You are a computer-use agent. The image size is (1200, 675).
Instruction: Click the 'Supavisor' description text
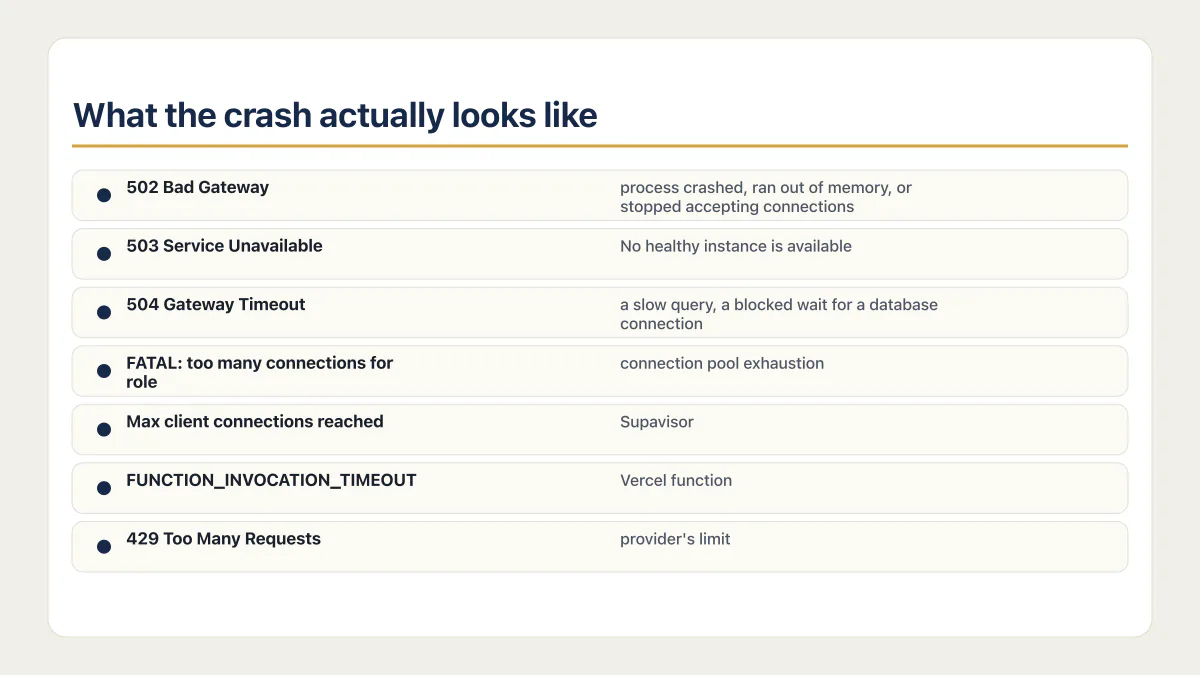(x=657, y=422)
